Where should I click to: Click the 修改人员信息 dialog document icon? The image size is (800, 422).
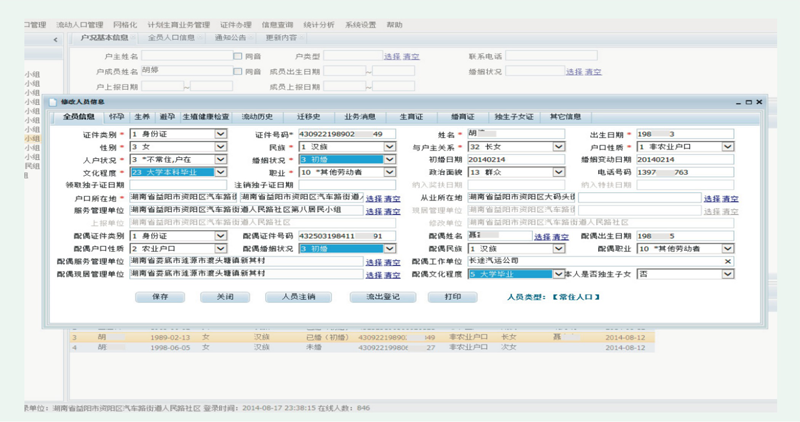[53, 103]
